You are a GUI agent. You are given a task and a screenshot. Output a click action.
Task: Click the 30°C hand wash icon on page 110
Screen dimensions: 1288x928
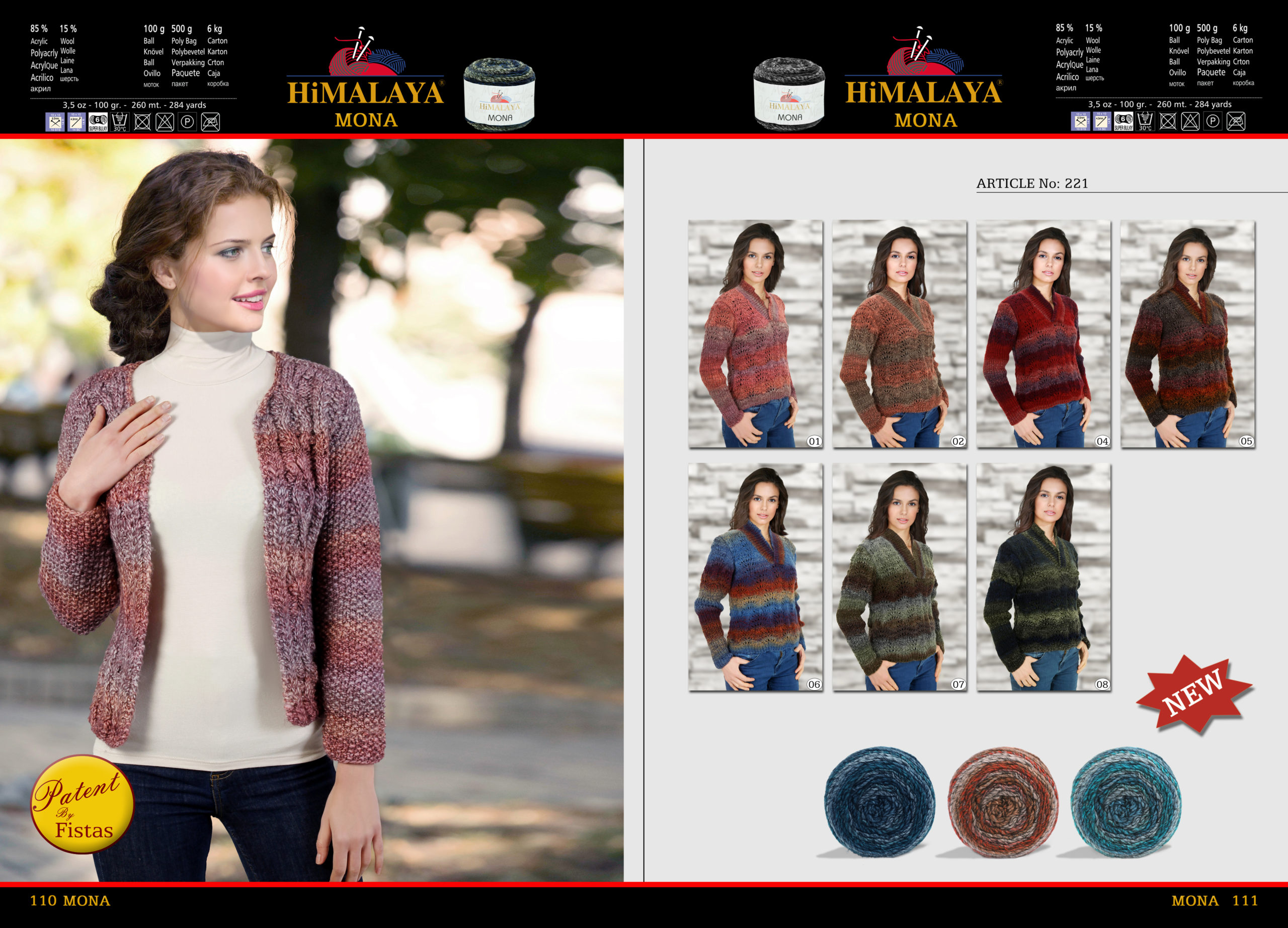(x=120, y=122)
